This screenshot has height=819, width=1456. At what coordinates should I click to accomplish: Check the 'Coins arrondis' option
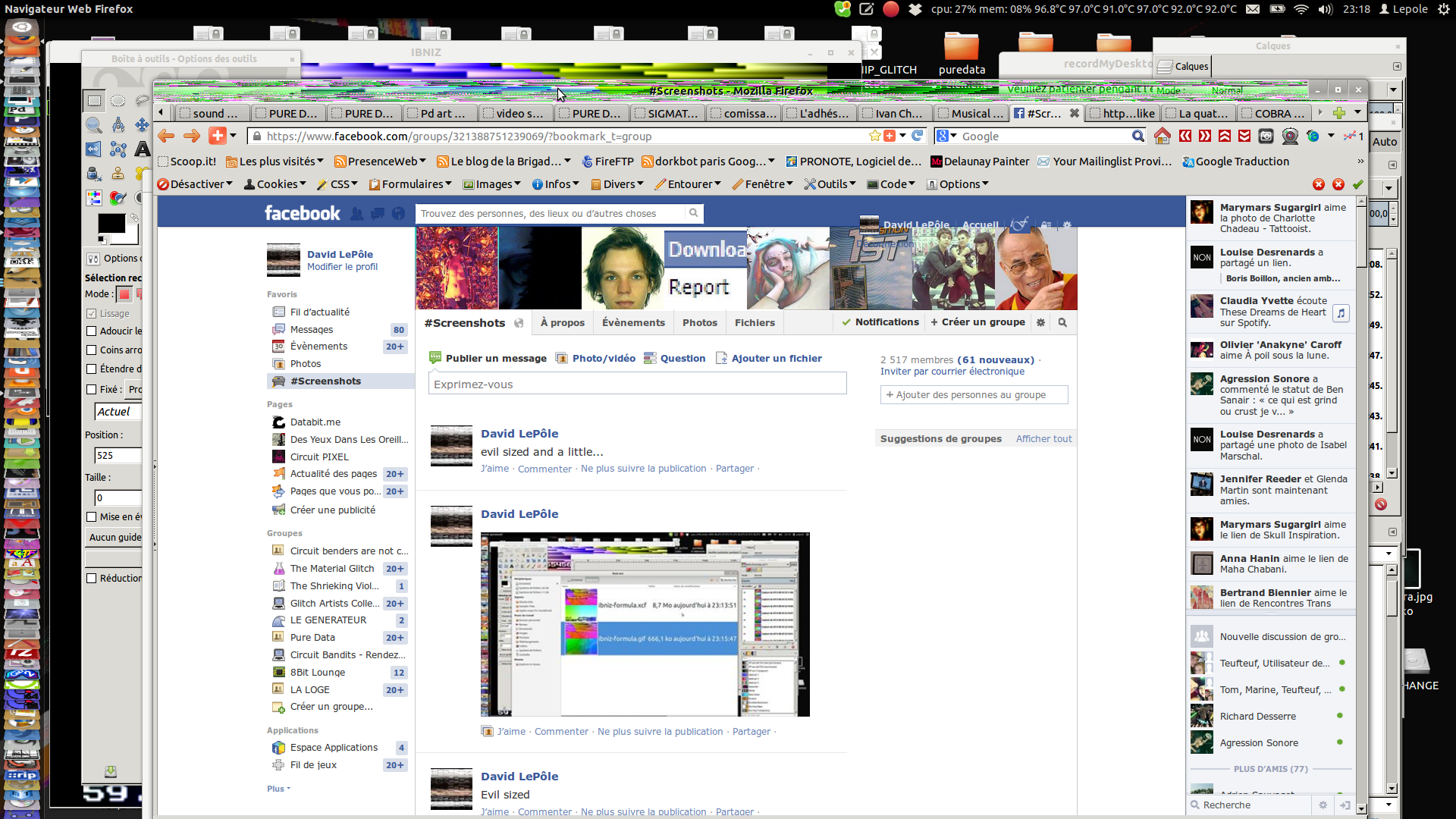[x=92, y=350]
